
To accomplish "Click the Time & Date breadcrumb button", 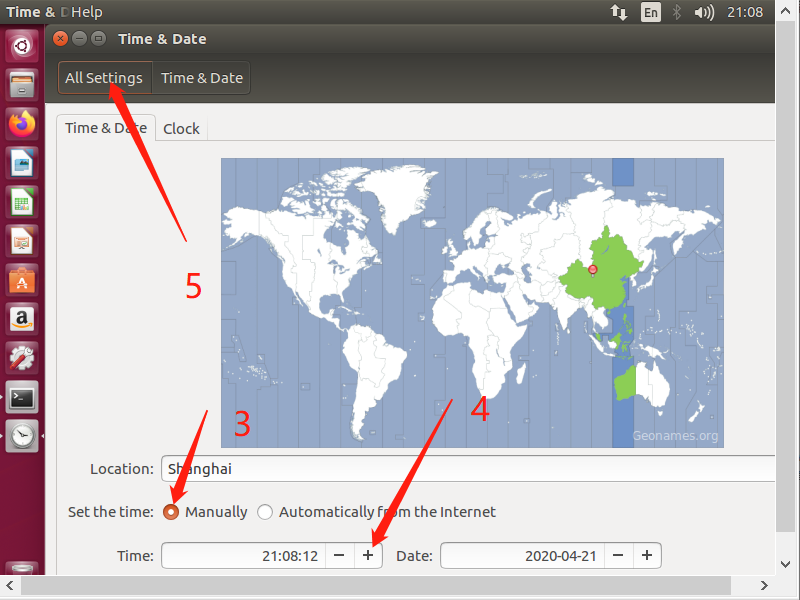I will click(x=201, y=77).
